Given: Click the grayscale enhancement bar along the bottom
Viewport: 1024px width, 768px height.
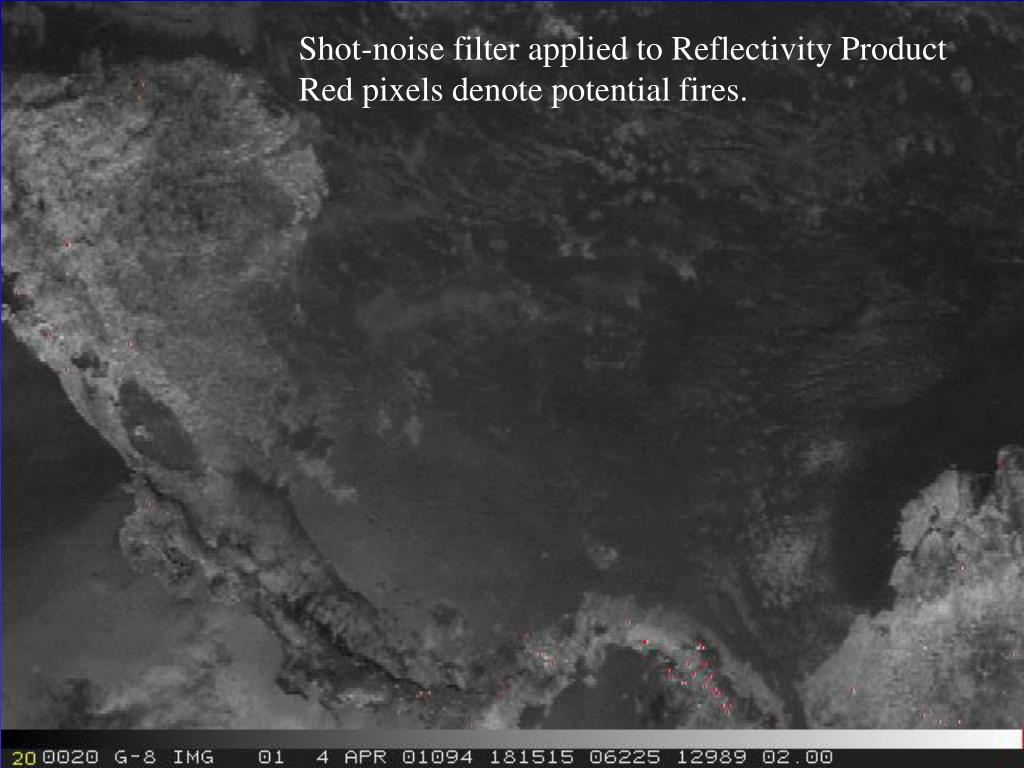Looking at the screenshot, I should pyautogui.click(x=512, y=739).
